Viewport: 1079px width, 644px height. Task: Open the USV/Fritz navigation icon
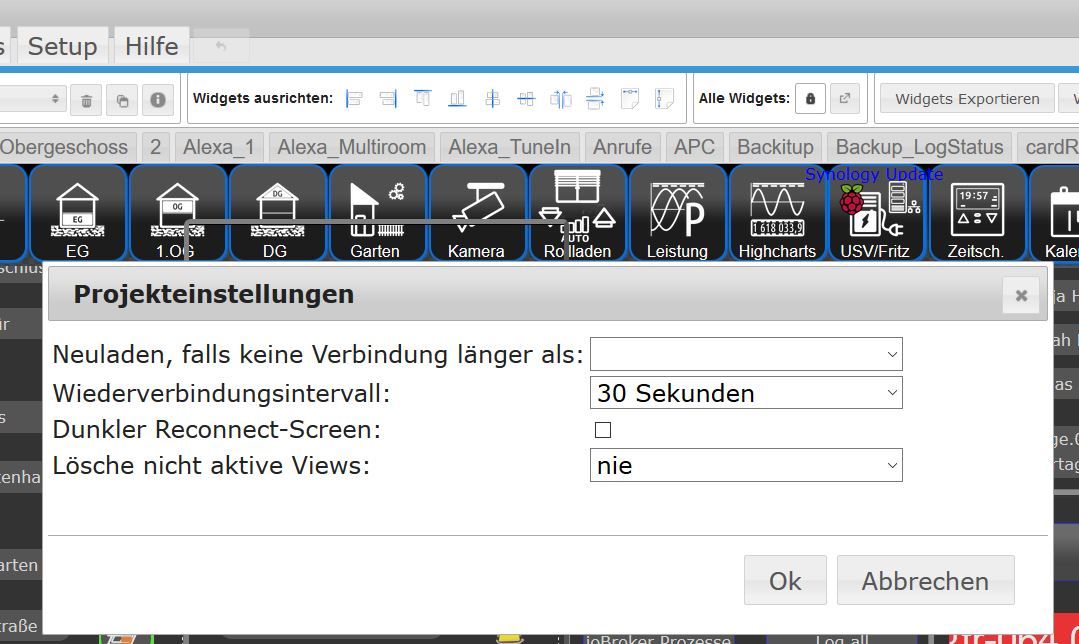[x=876, y=213]
